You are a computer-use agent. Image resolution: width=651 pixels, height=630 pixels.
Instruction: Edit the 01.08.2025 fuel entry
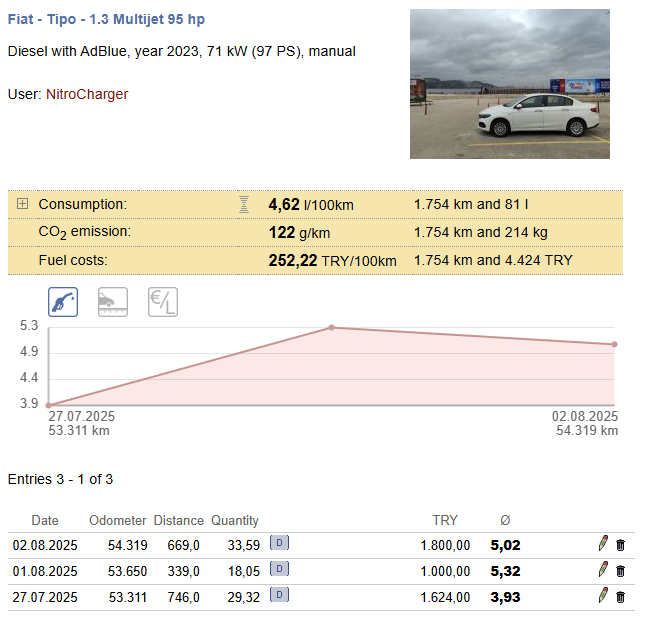click(603, 570)
